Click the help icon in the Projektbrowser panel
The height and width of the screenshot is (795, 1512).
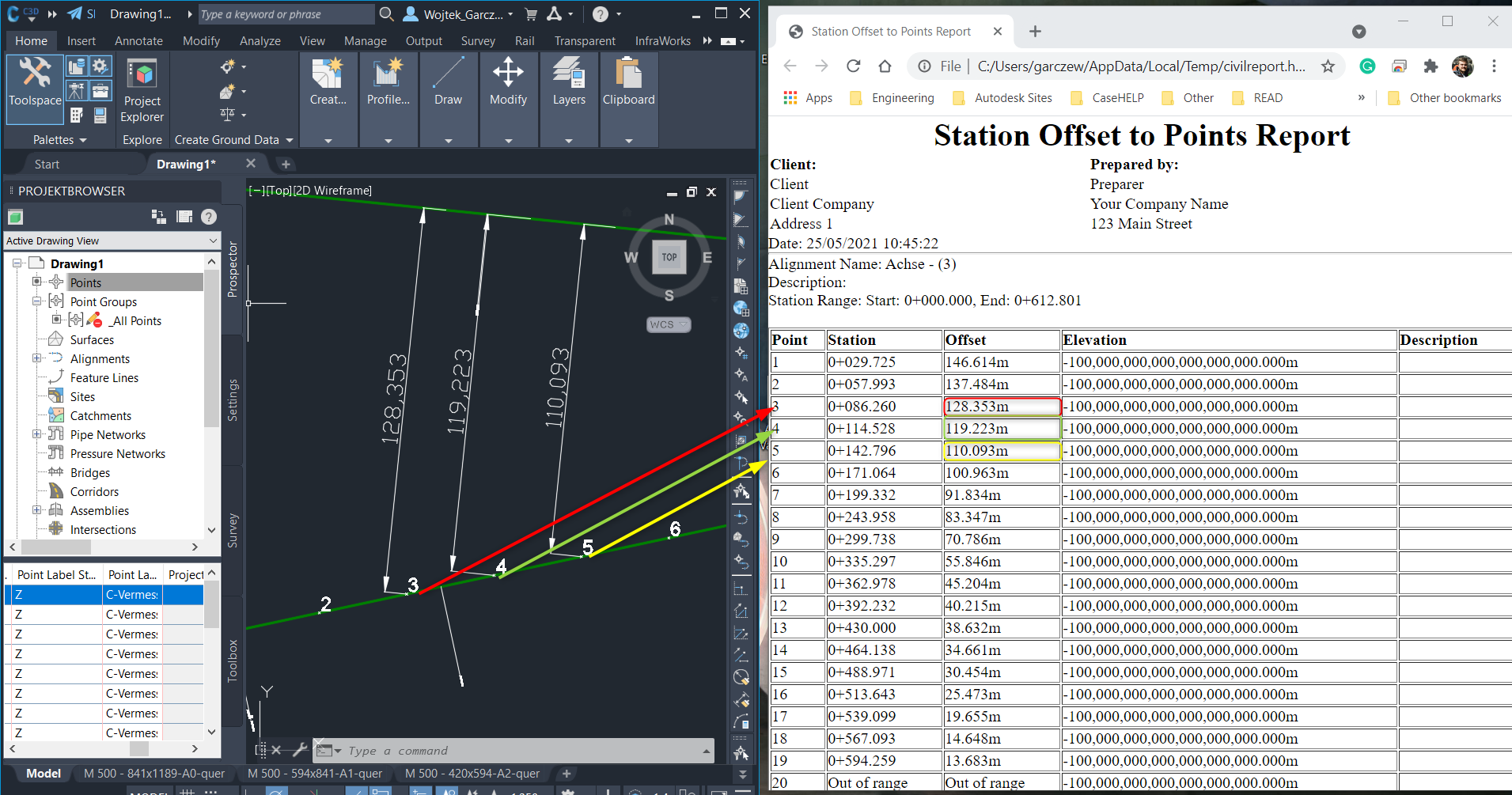pos(209,216)
